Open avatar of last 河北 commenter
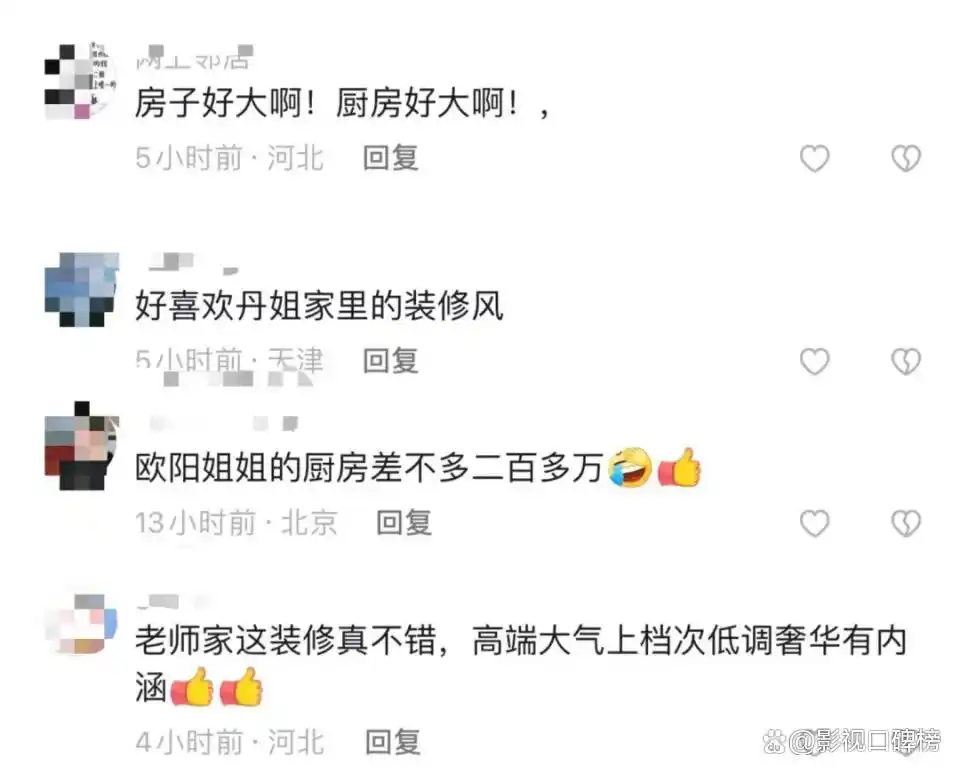 [x=81, y=625]
